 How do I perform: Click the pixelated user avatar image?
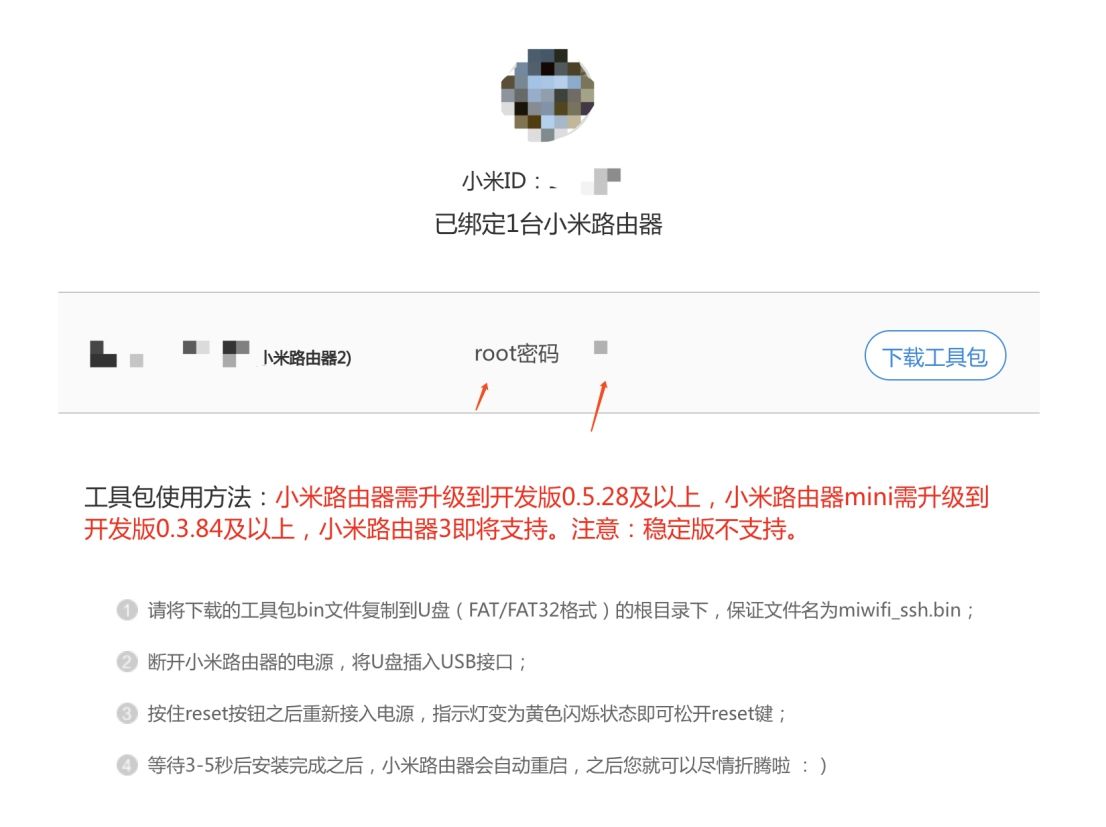click(x=547, y=95)
